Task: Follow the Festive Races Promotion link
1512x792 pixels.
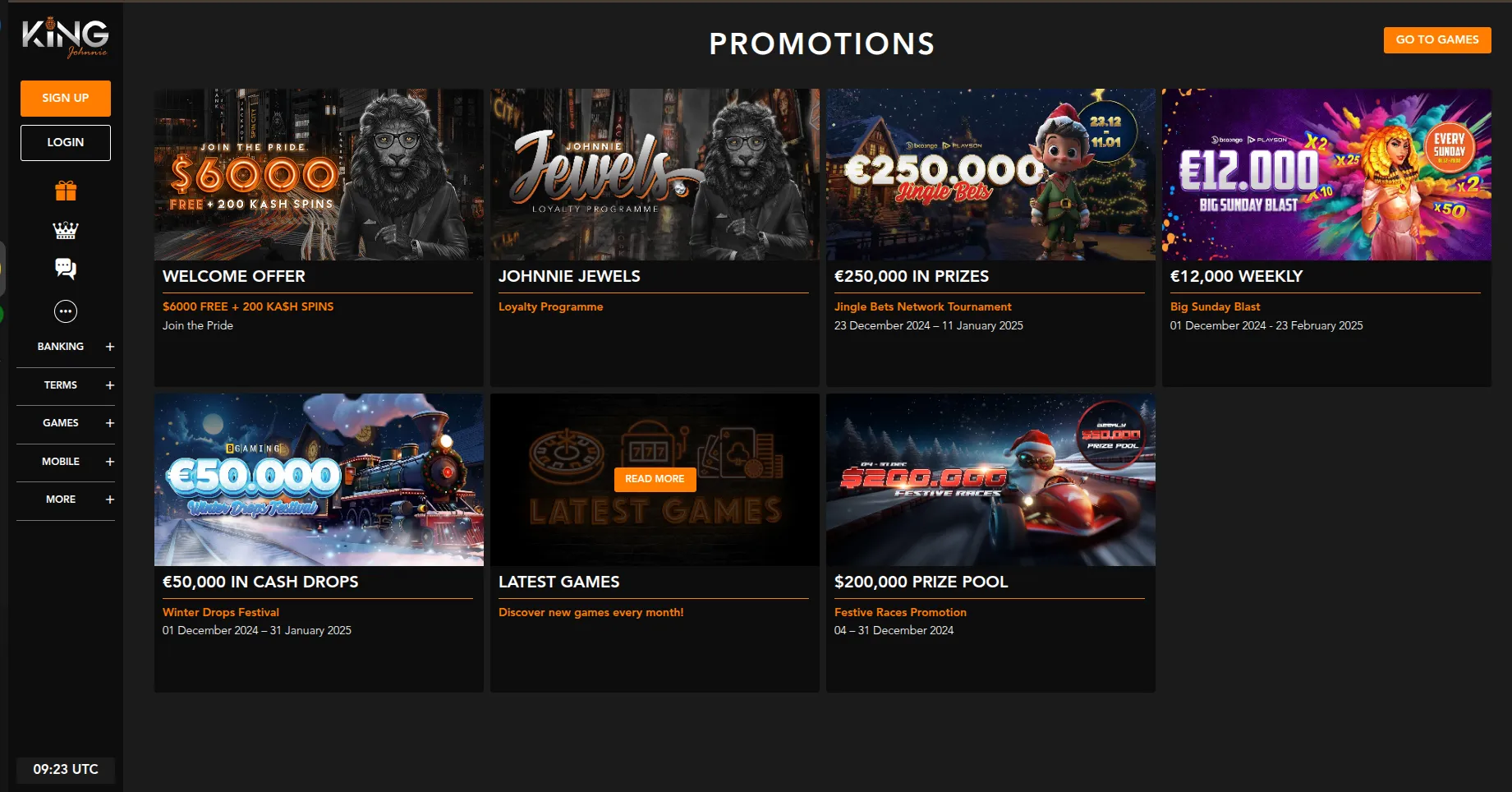Action: [x=900, y=612]
